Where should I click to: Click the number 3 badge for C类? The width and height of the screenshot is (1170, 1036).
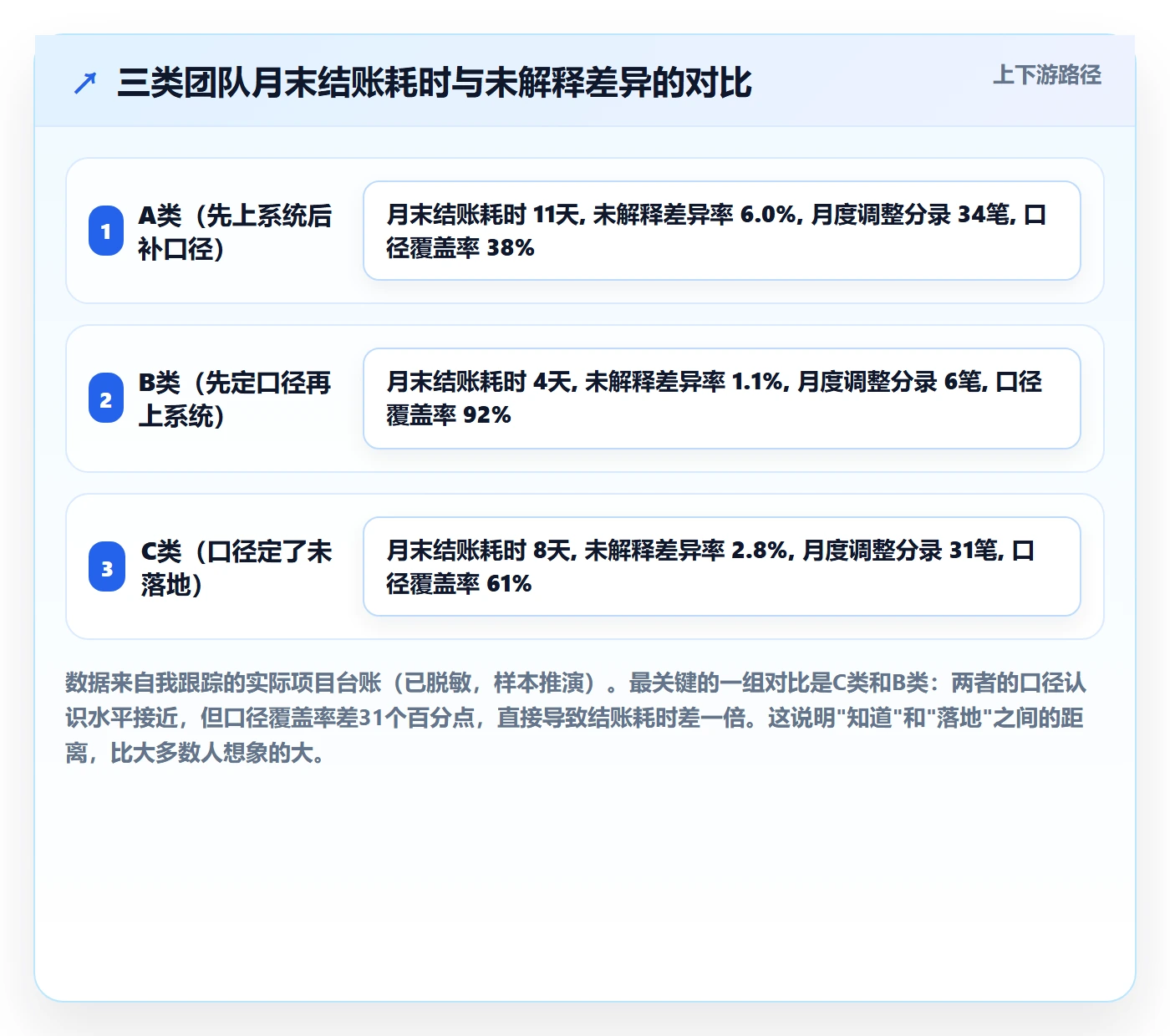tap(107, 566)
